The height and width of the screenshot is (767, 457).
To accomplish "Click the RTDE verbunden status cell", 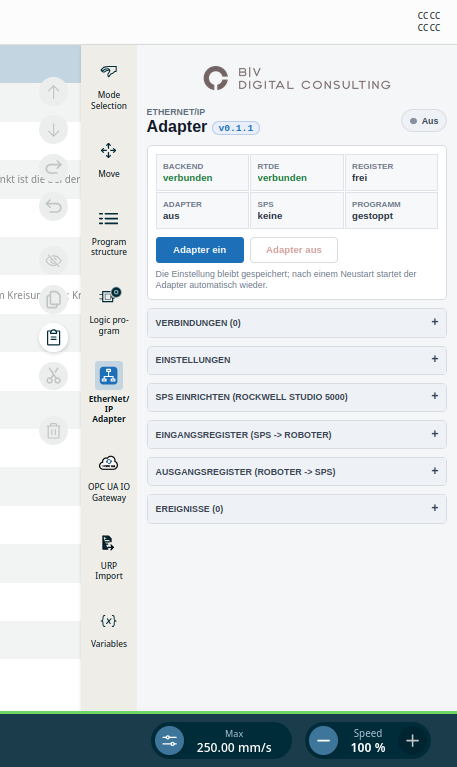I will pos(297,172).
